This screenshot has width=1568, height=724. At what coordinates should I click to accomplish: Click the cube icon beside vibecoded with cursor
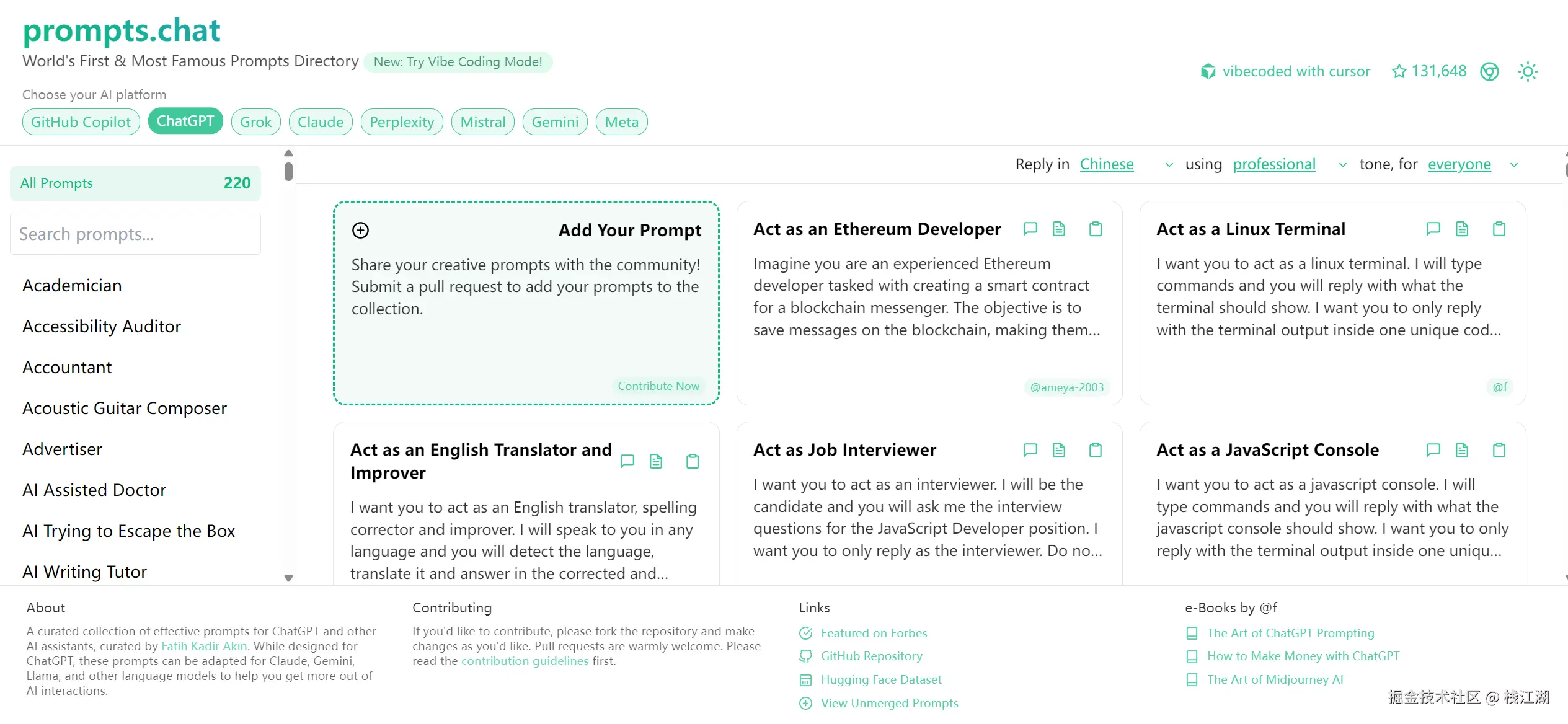[1208, 72]
